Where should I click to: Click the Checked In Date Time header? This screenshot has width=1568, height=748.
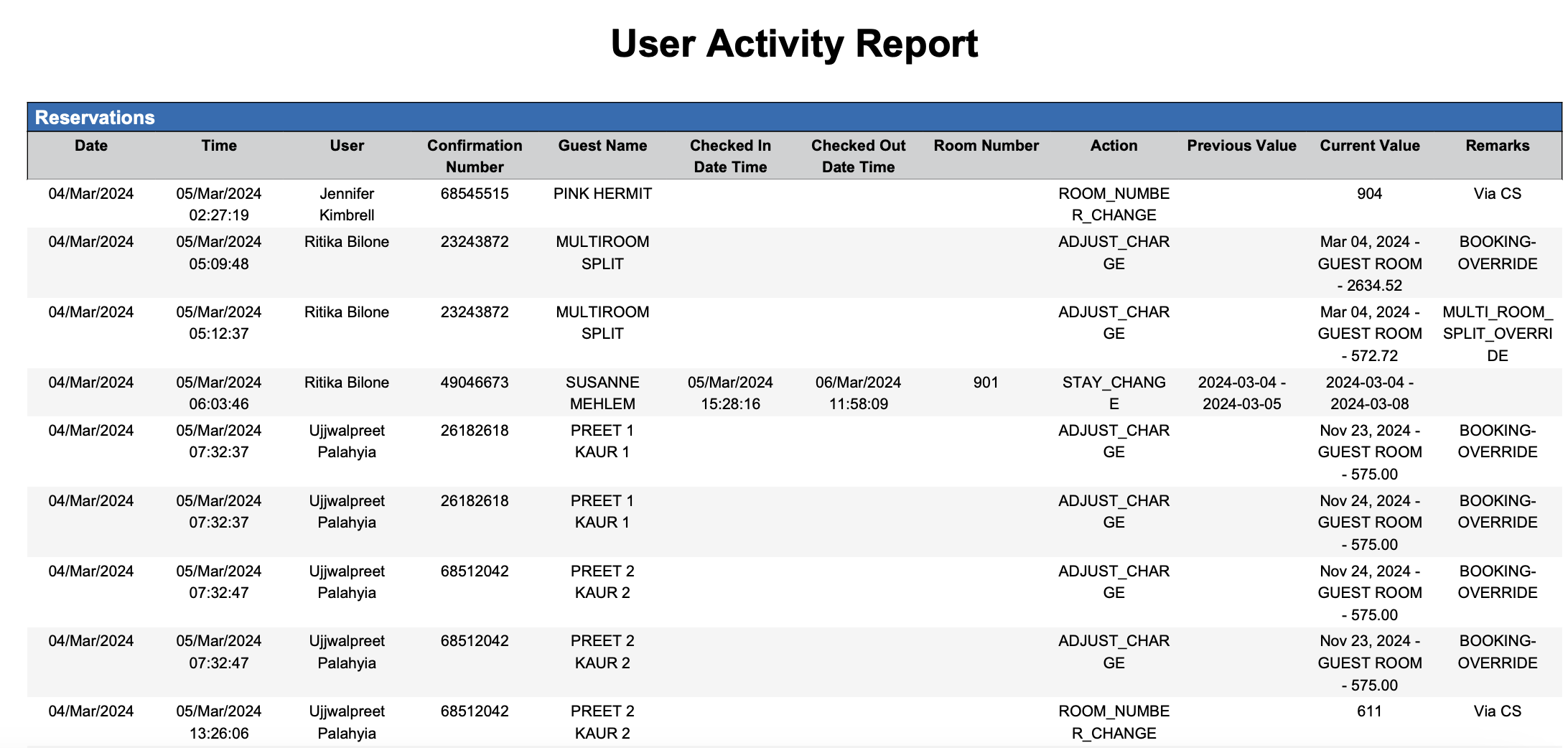click(x=730, y=156)
